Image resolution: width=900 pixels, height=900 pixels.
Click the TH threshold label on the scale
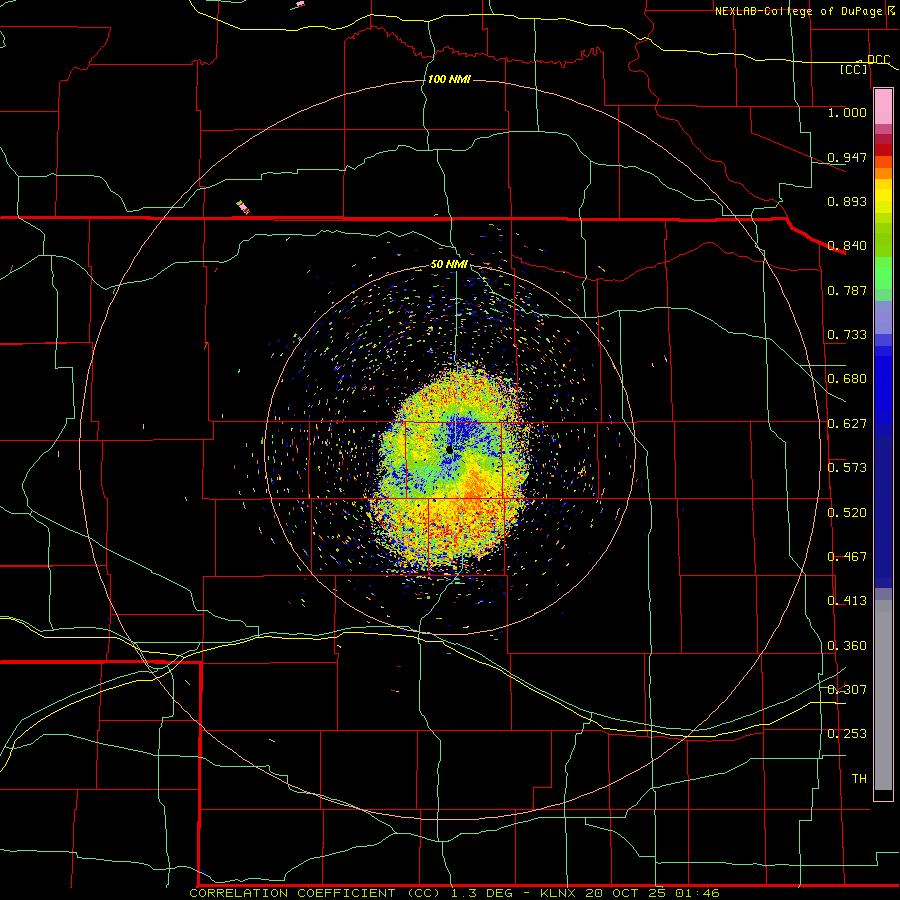[859, 779]
